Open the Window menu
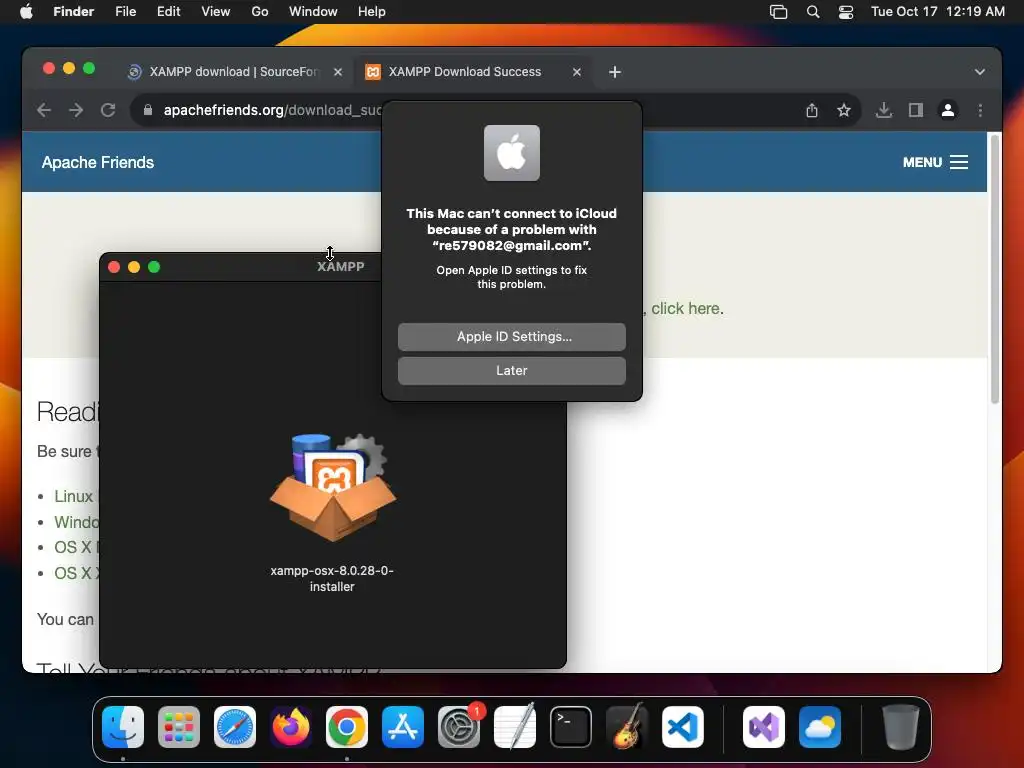 click(x=313, y=12)
